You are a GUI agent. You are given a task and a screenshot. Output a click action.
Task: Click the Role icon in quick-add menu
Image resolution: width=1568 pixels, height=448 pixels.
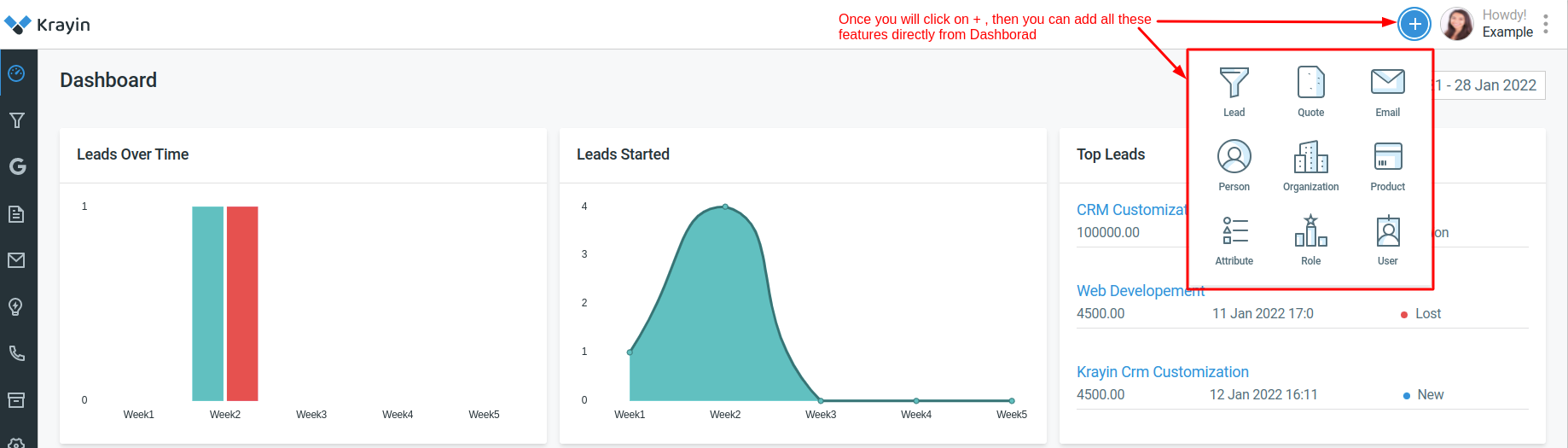pyautogui.click(x=1310, y=231)
